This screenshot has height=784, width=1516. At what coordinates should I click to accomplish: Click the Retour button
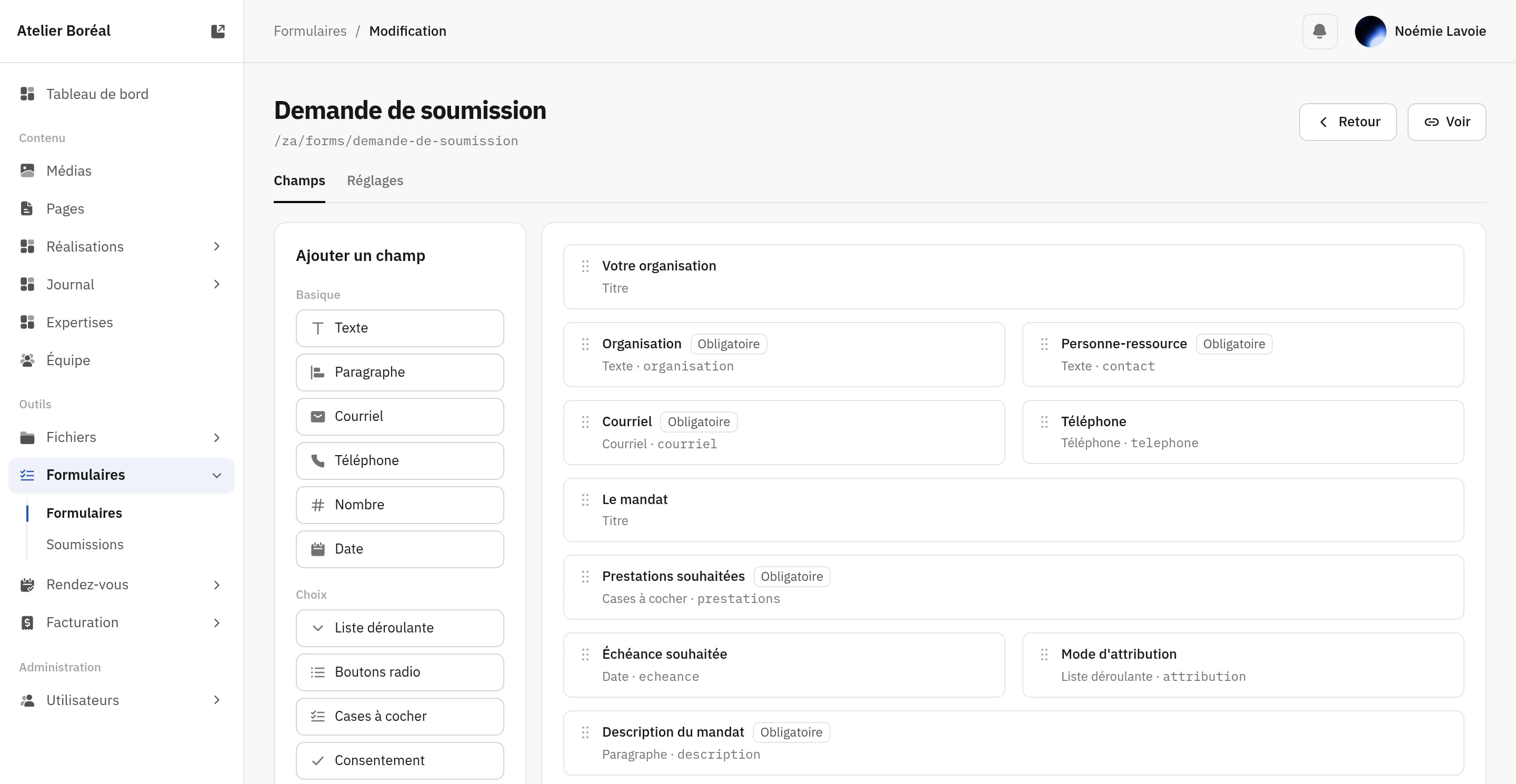[x=1348, y=122]
